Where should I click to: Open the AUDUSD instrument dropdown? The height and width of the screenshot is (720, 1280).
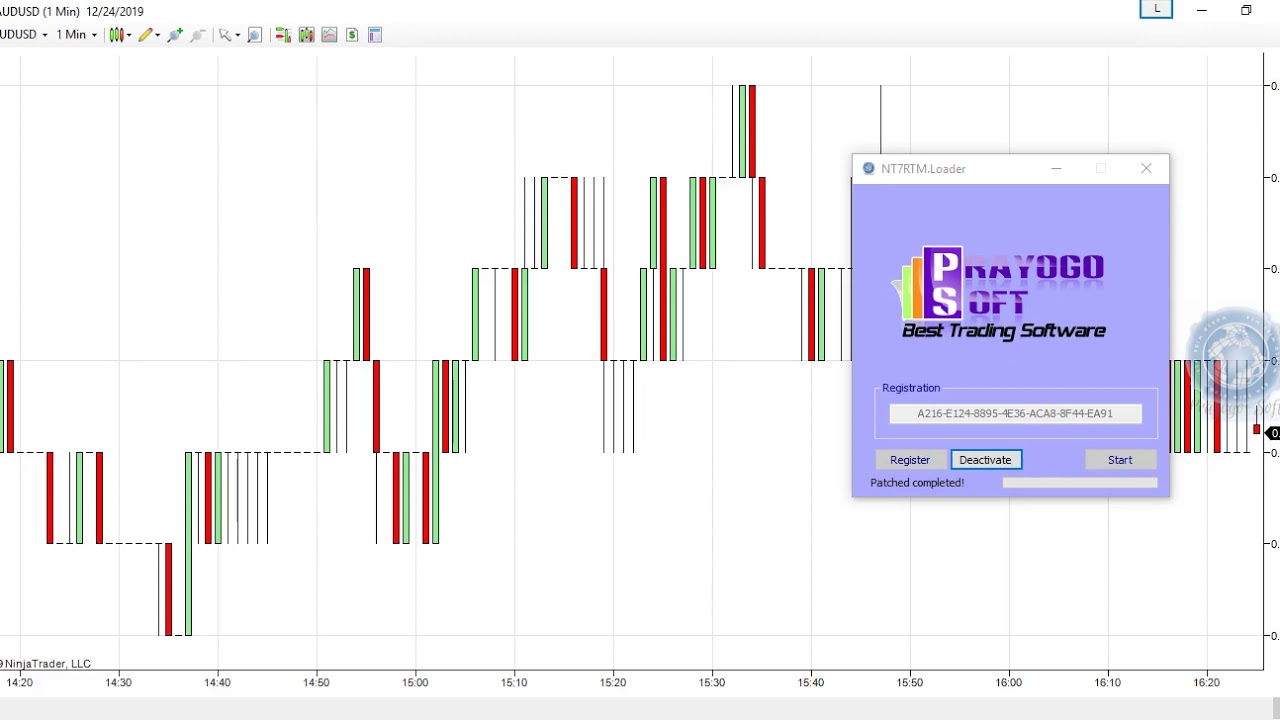[25, 35]
